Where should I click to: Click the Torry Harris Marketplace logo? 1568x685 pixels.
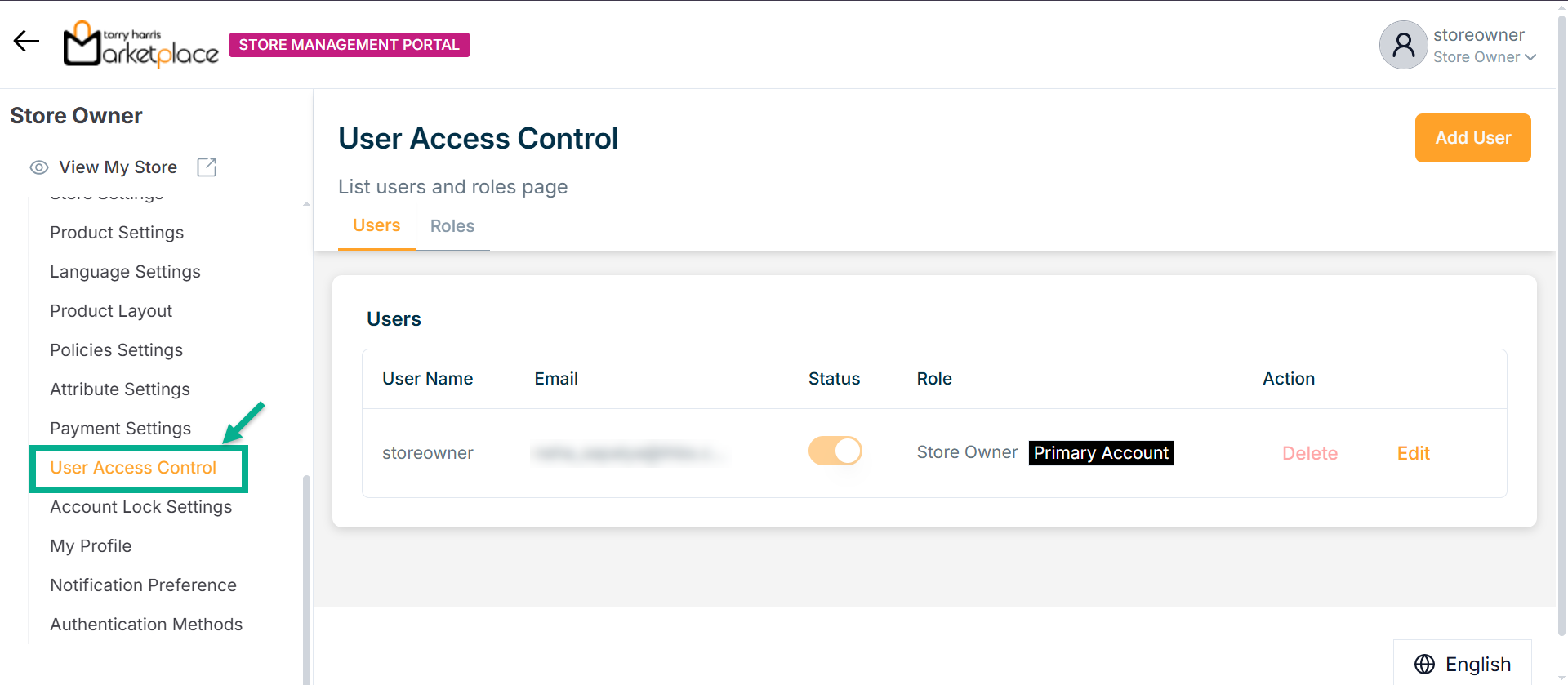[140, 44]
